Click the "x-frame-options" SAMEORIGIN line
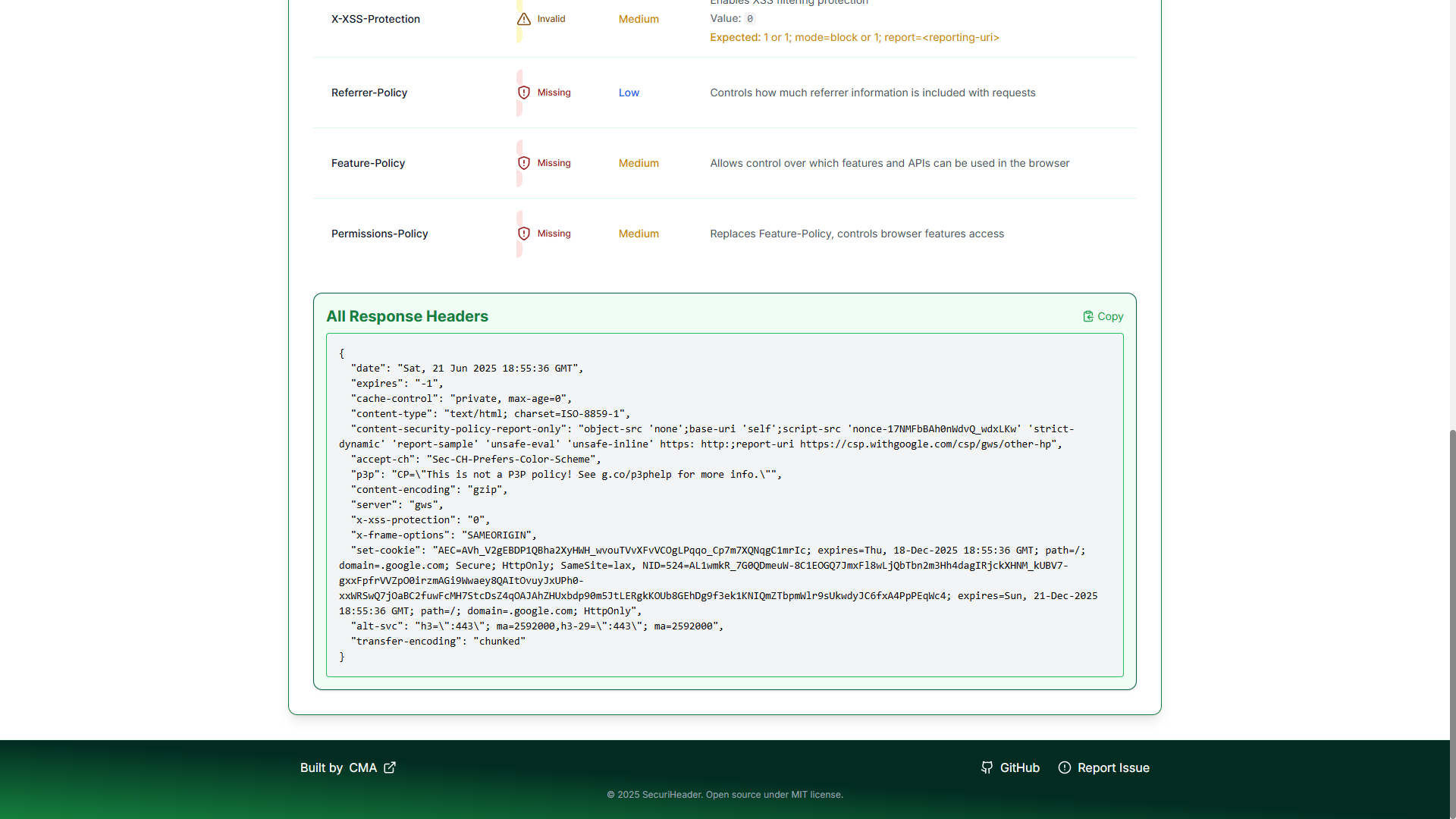 tap(444, 535)
